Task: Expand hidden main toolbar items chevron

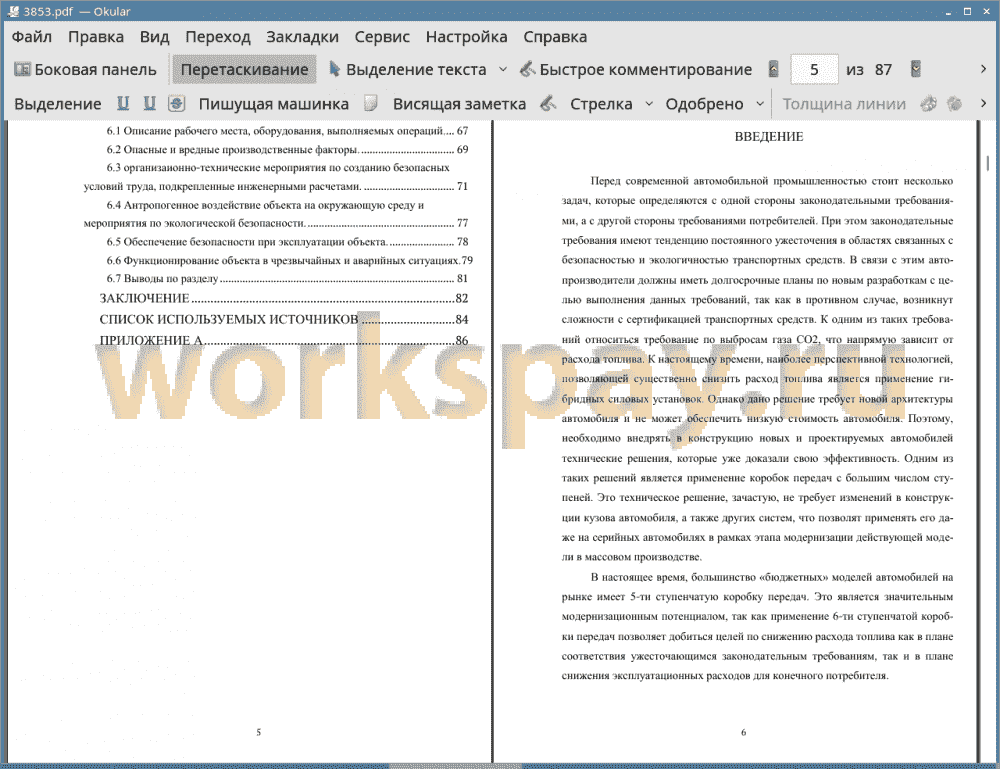Action: click(983, 69)
